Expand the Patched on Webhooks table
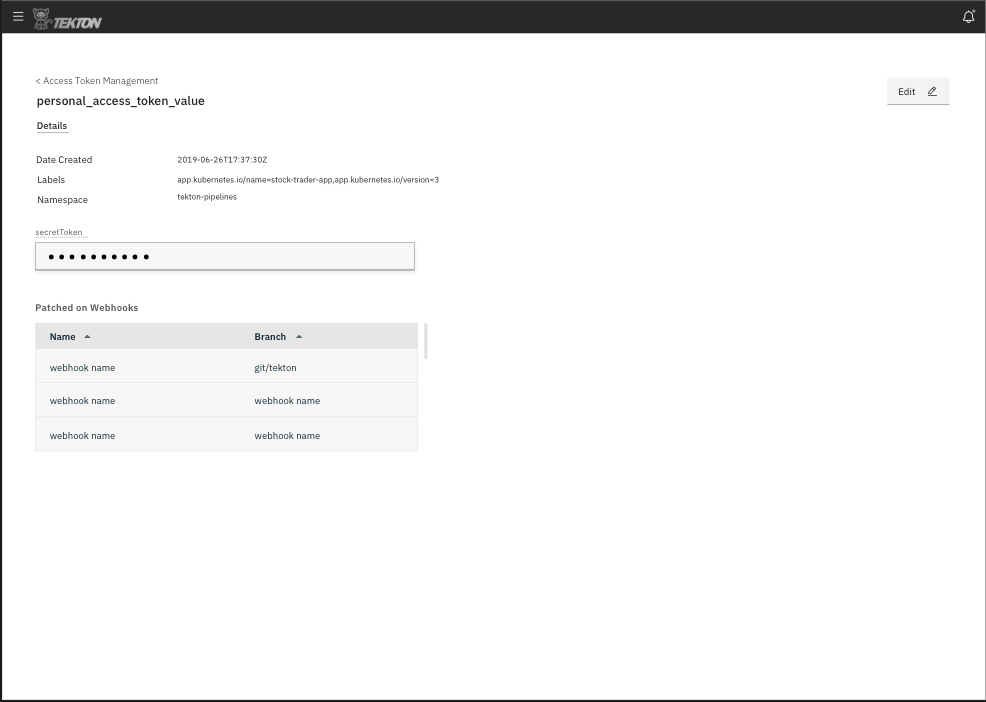 coord(423,340)
